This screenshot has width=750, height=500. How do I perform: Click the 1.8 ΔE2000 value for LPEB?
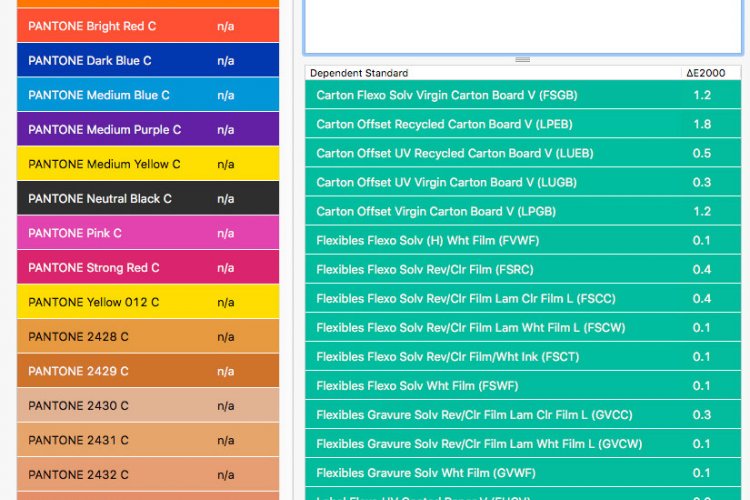coord(702,124)
